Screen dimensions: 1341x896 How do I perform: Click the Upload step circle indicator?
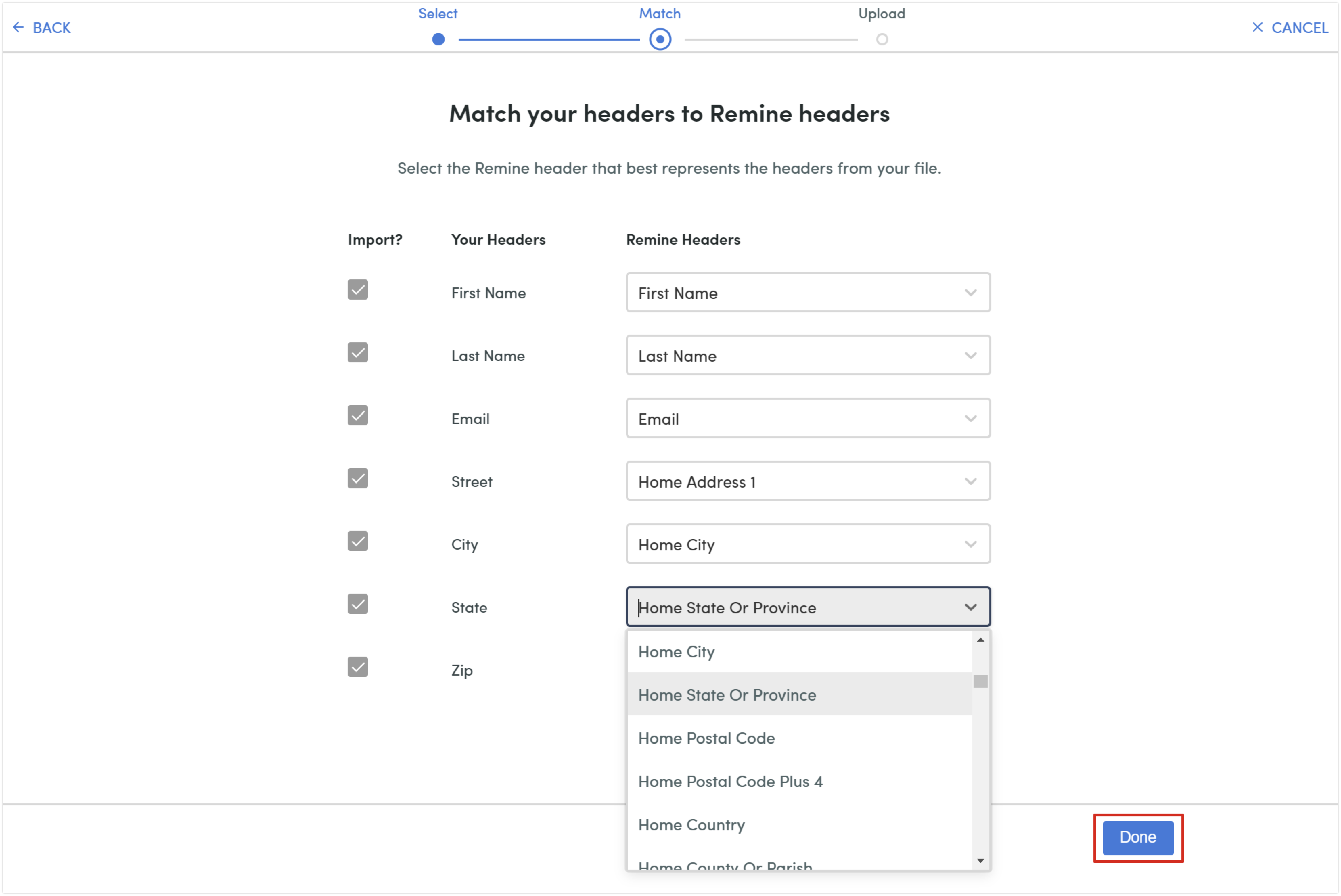tap(881, 40)
